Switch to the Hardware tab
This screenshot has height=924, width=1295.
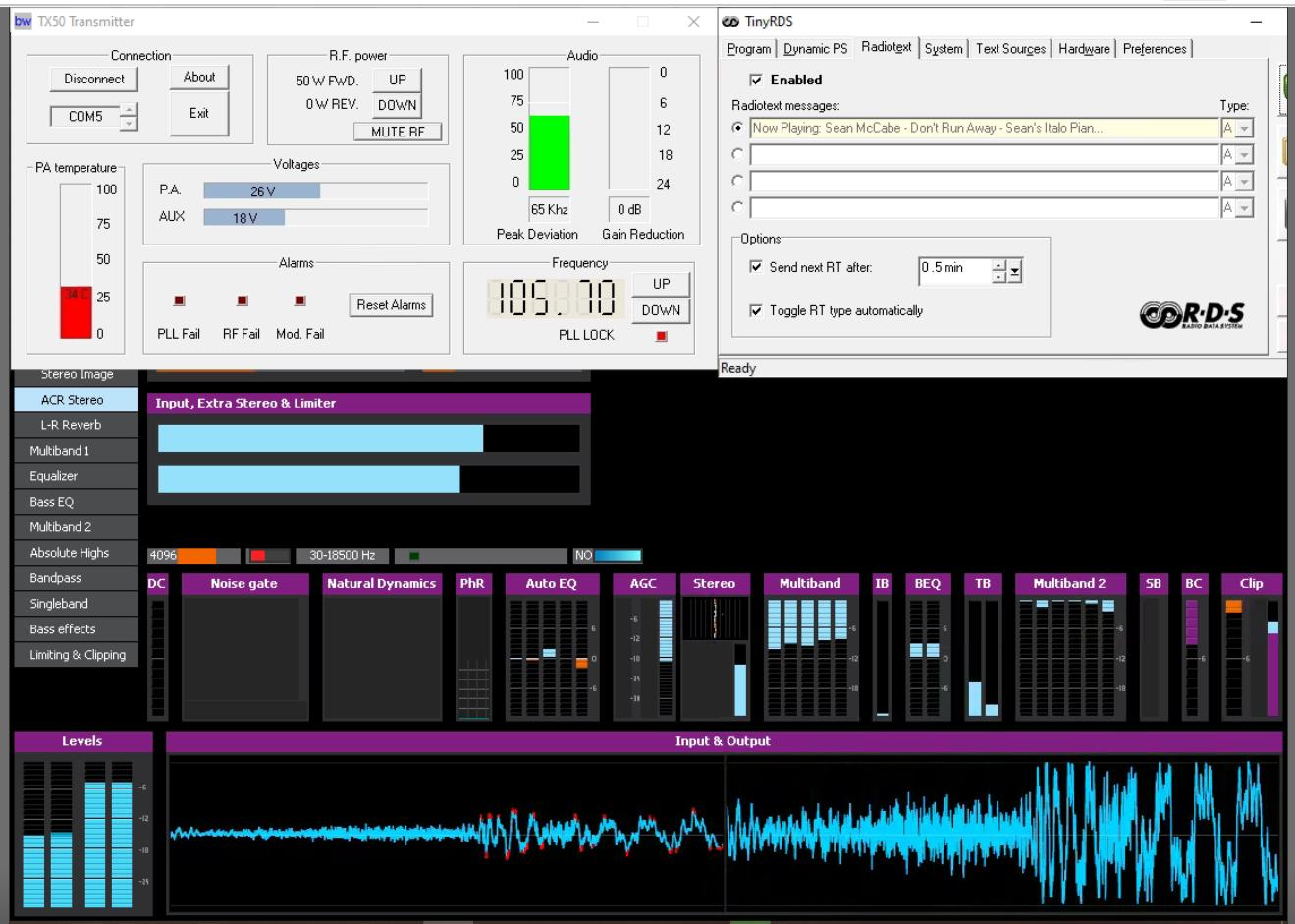1084,49
